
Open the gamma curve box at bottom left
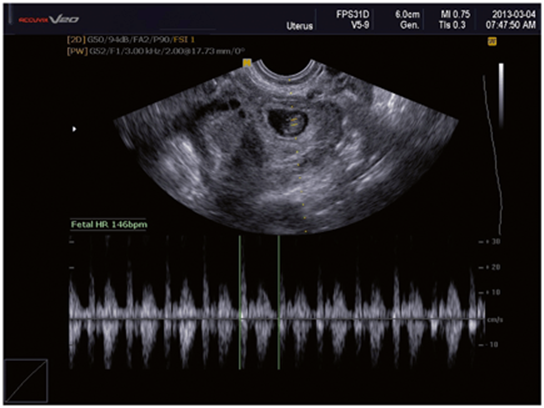[26, 381]
